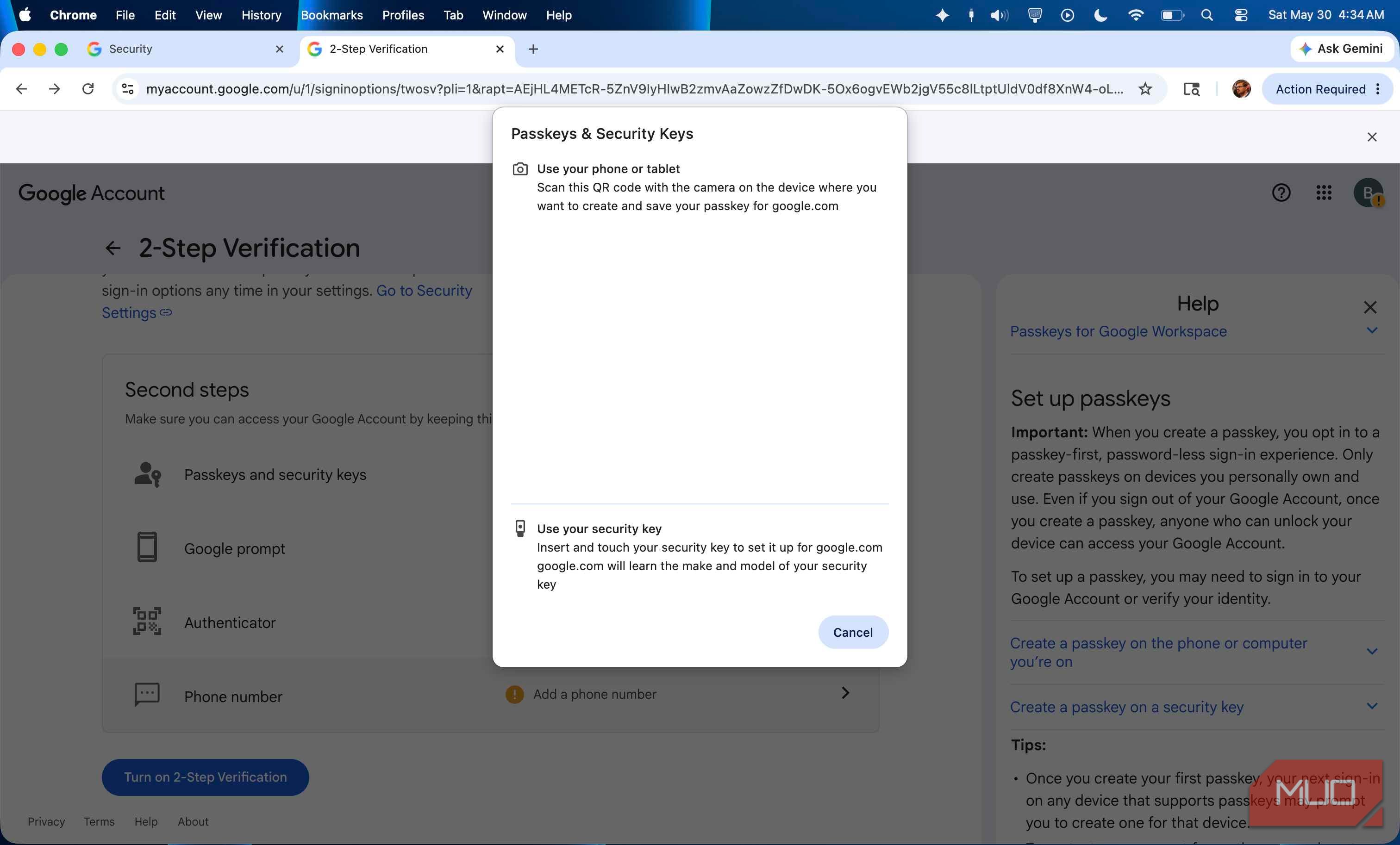The image size is (1400, 845).
Task: Click Turn on 2-Step Verification button
Action: pyautogui.click(x=205, y=777)
